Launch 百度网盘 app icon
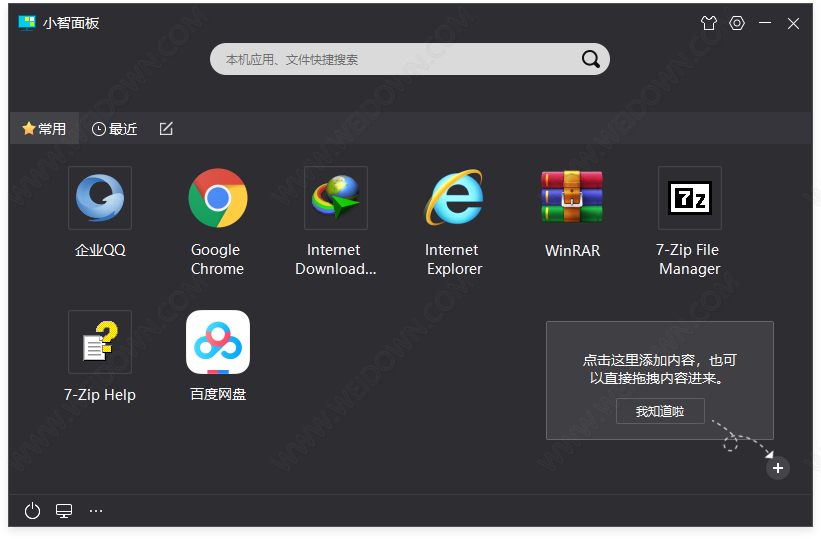Image resolution: width=821 pixels, height=539 pixels. [217, 342]
